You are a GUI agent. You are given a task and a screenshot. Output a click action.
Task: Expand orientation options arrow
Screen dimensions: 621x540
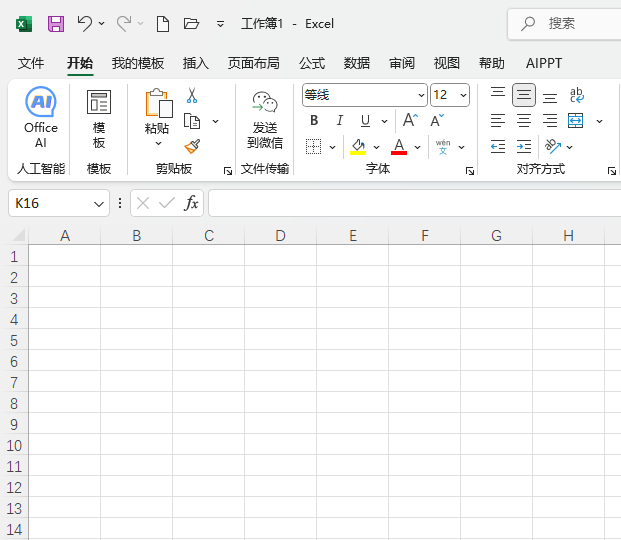(569, 147)
